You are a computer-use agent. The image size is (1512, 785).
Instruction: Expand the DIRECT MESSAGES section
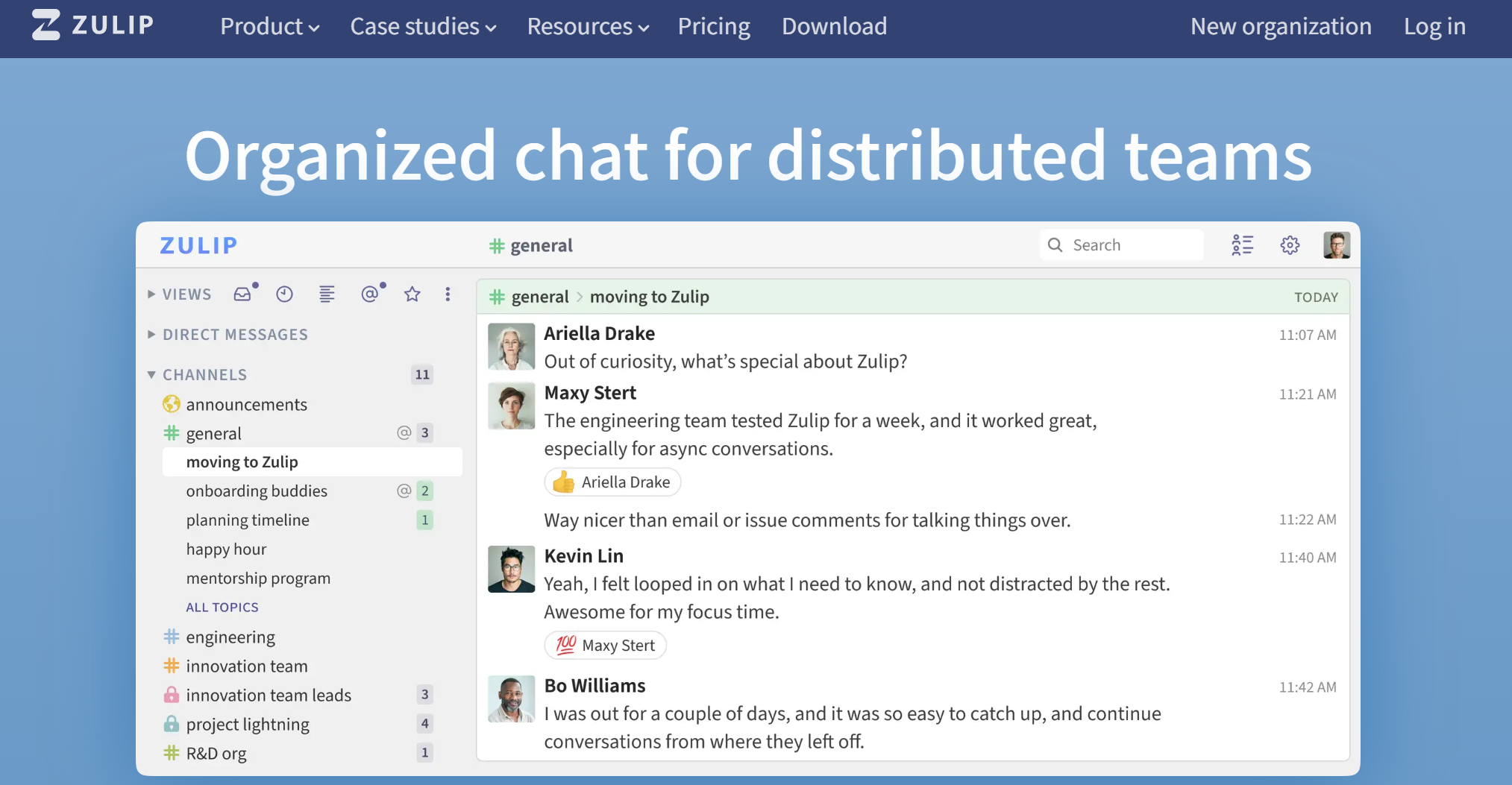[228, 334]
